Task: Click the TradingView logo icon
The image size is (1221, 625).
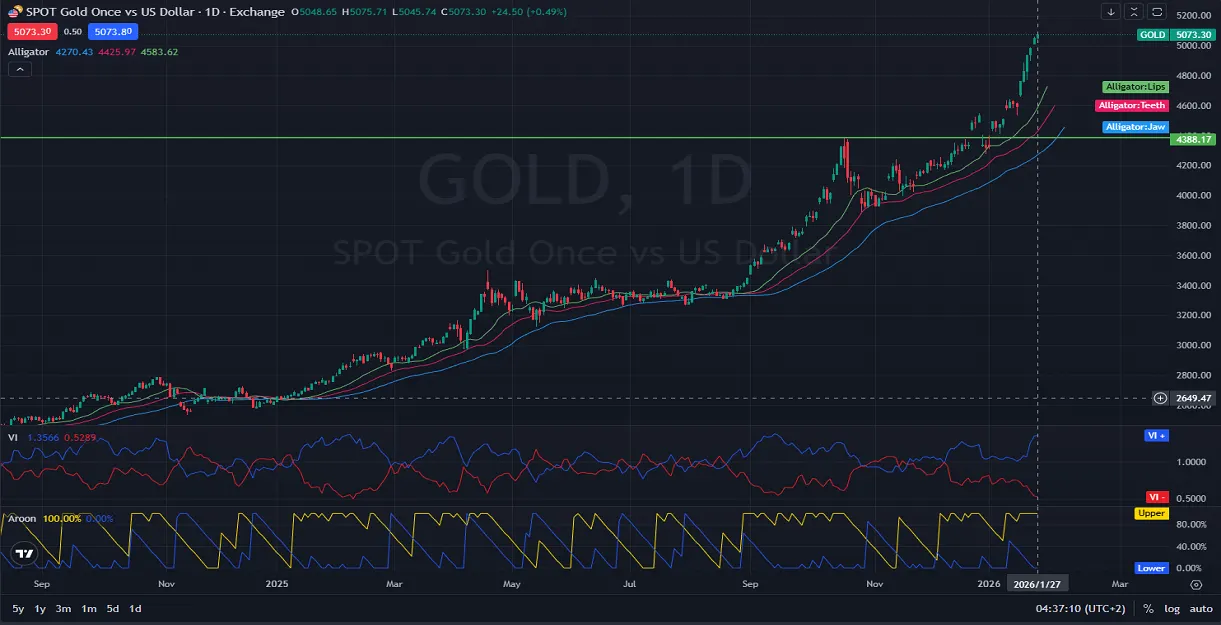Action: click(x=25, y=553)
